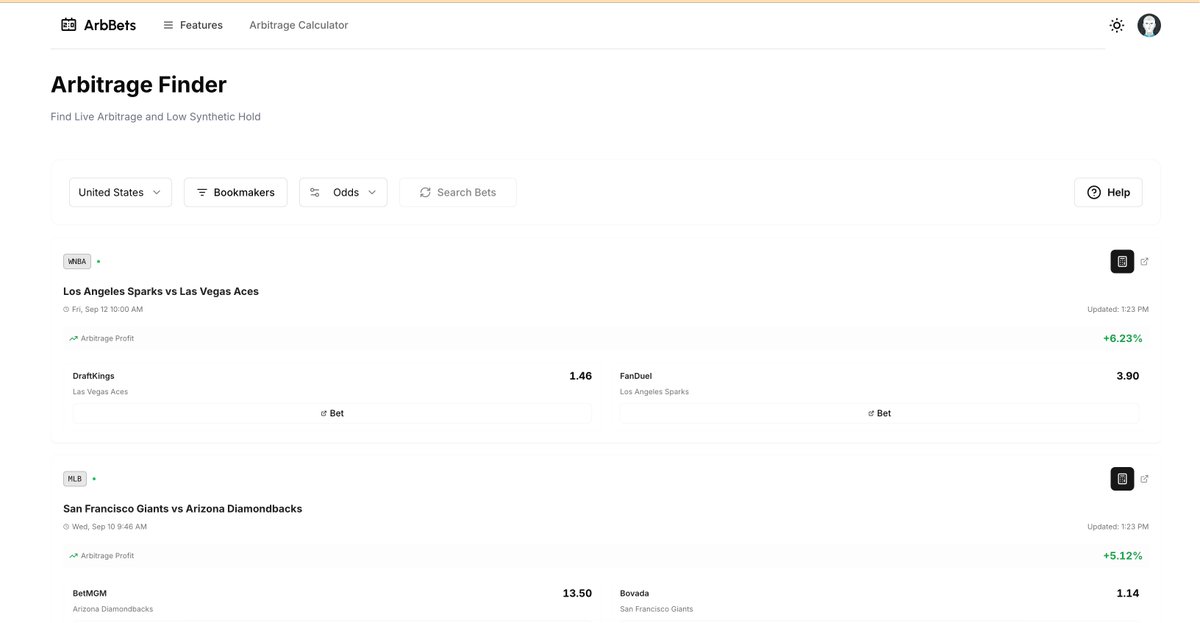Click the 1.14 Bovada odds
This screenshot has width=1200, height=623.
1127,593
